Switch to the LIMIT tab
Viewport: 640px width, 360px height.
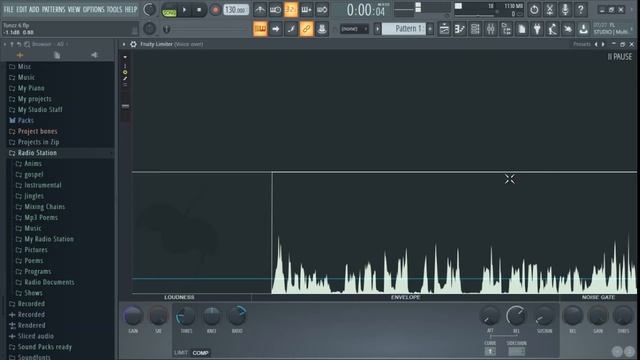(x=181, y=353)
